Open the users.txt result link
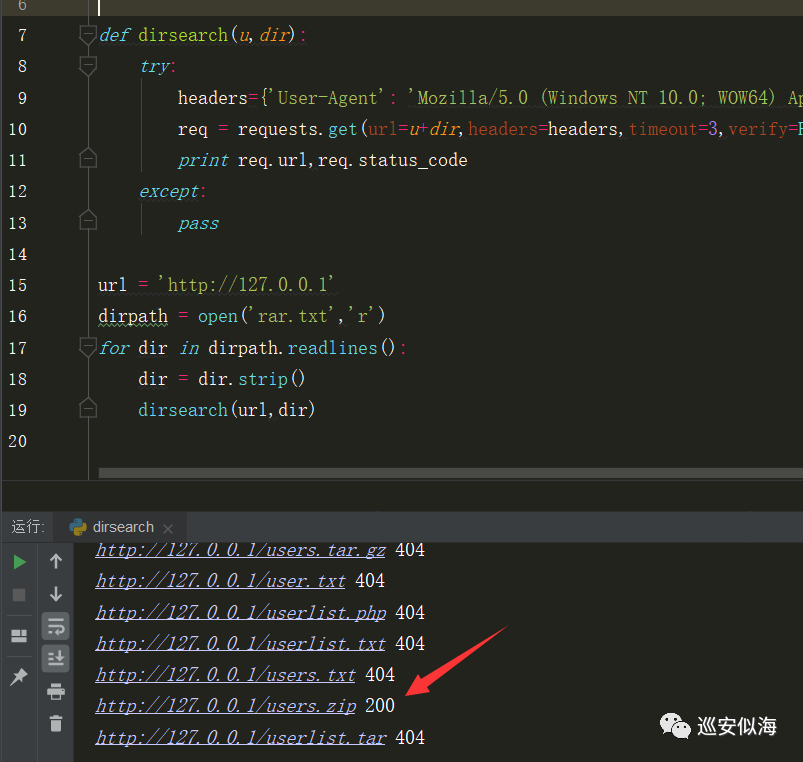 (226, 675)
